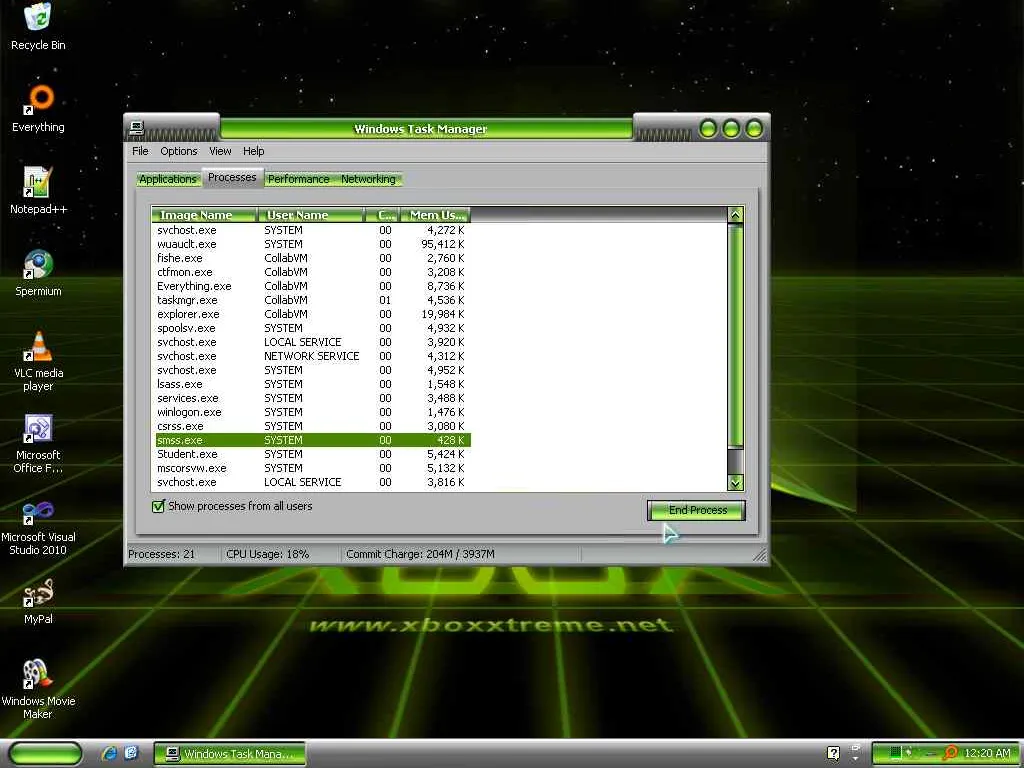
Task: Sort by the Mem Usage column header
Action: pyautogui.click(x=436, y=215)
